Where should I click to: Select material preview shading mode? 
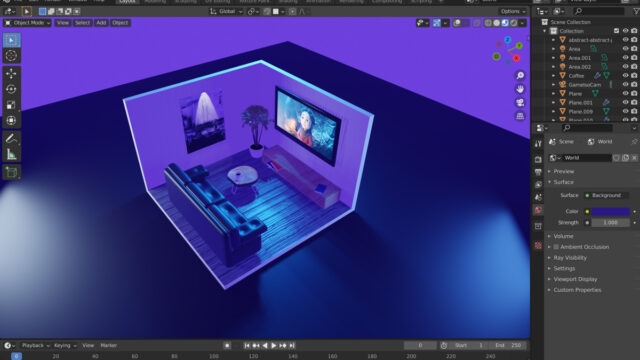coord(505,23)
